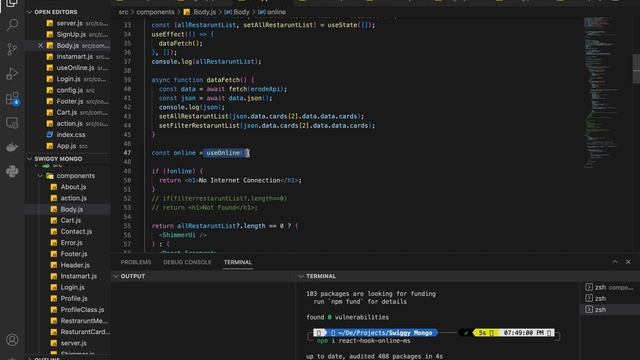This screenshot has width=640, height=360.
Task: Collapse the OUTPUT panel section
Action: coord(116,276)
